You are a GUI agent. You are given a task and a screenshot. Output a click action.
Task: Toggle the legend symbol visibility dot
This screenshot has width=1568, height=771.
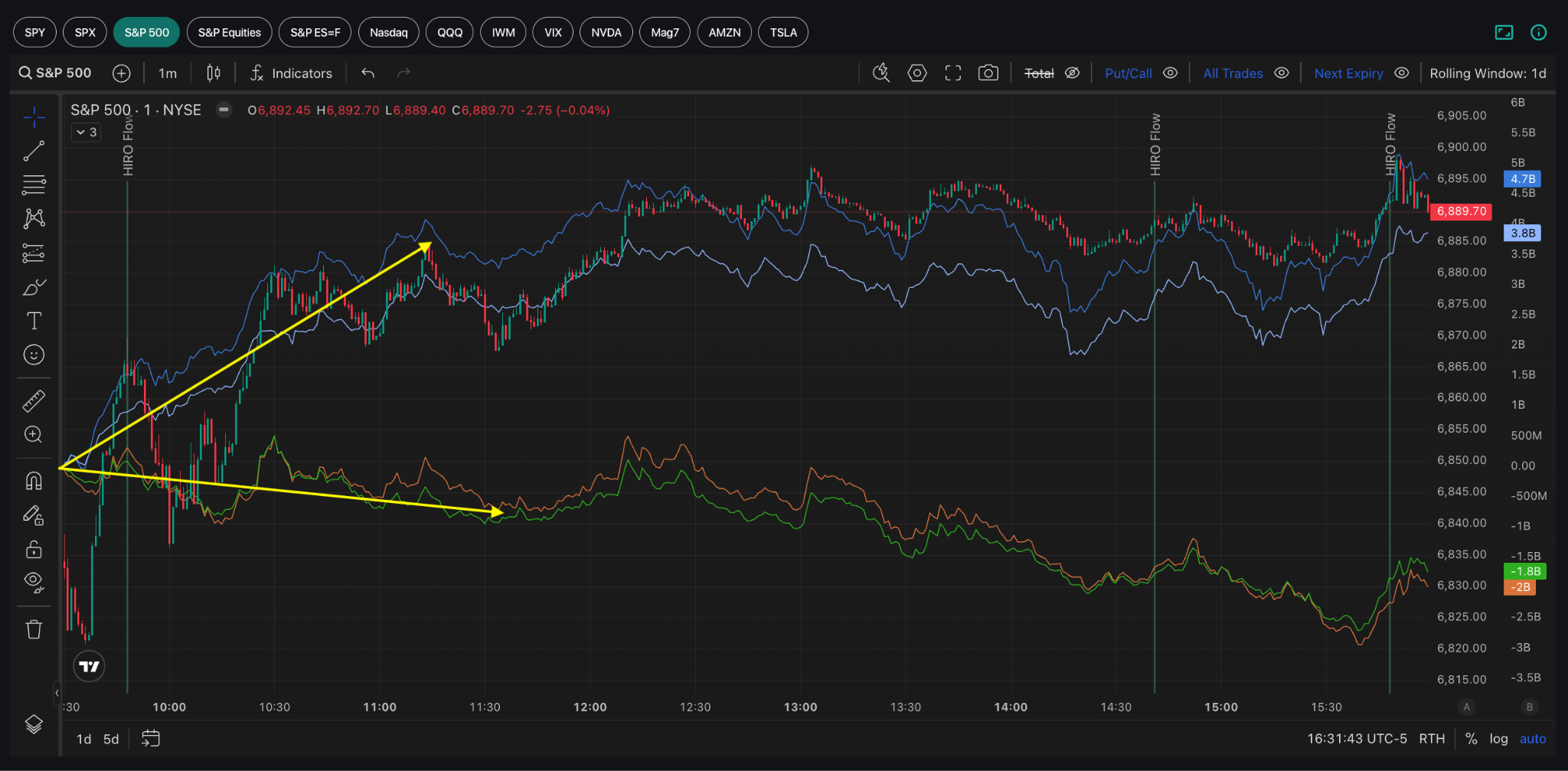tap(224, 109)
